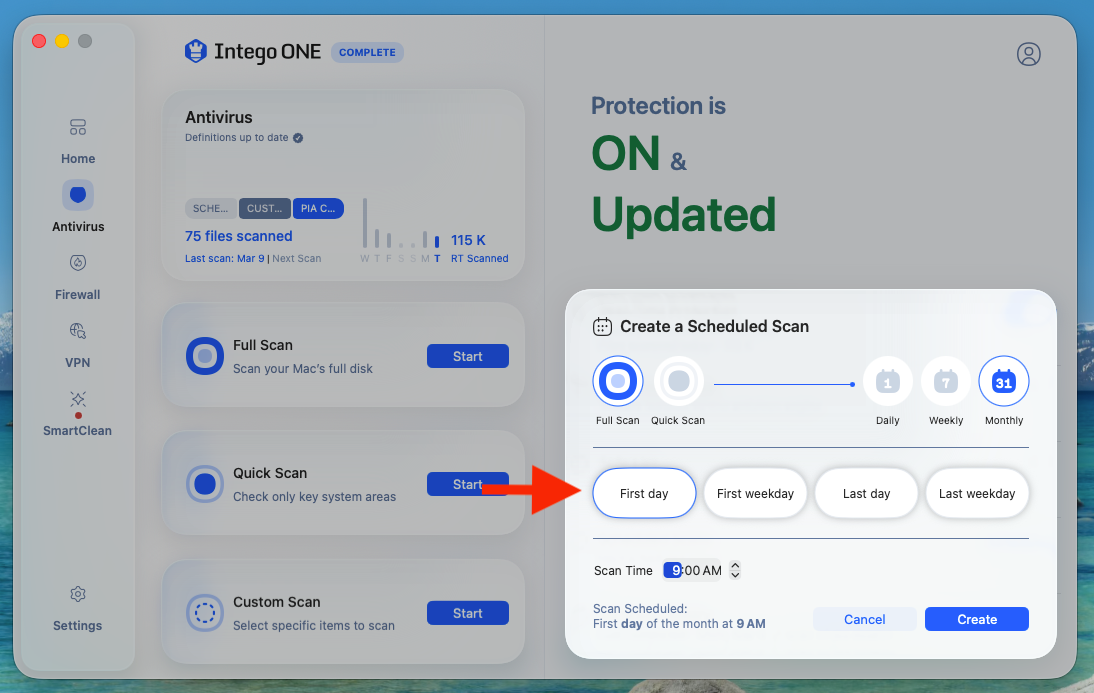Select the Antivirus shield icon
Image resolution: width=1094 pixels, height=693 pixels.
[x=78, y=195]
